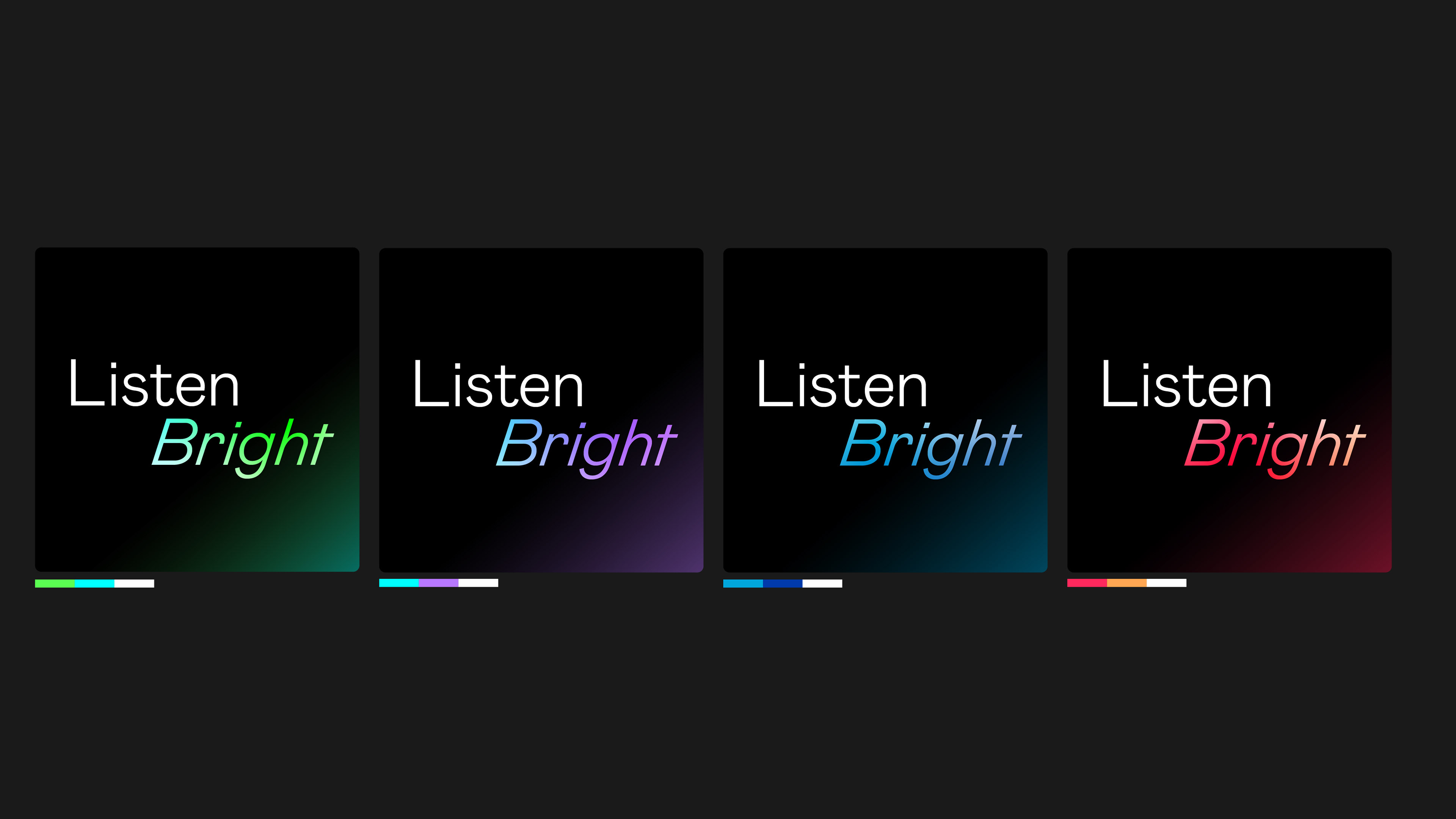Screen dimensions: 1456x819
Task: Select the blue gradient Listen Bright card
Action: pyautogui.click(x=885, y=410)
